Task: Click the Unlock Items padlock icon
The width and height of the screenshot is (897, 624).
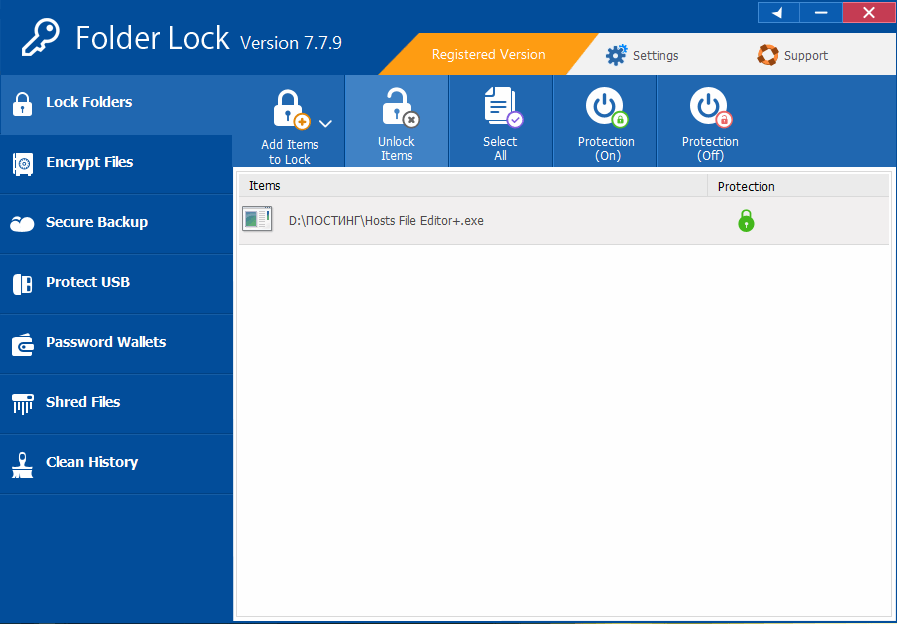Action: 397,107
